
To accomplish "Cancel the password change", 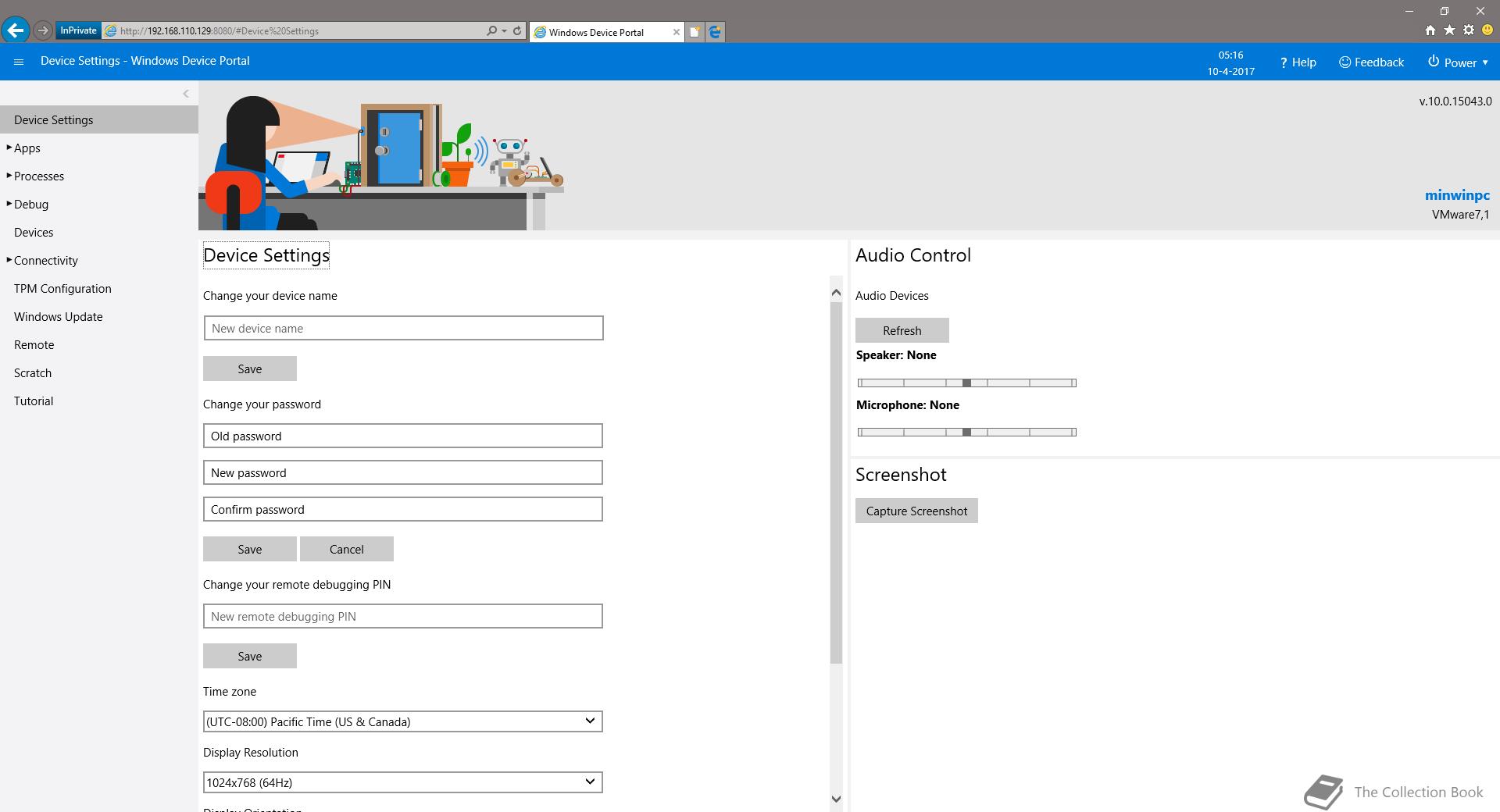I will point(347,549).
